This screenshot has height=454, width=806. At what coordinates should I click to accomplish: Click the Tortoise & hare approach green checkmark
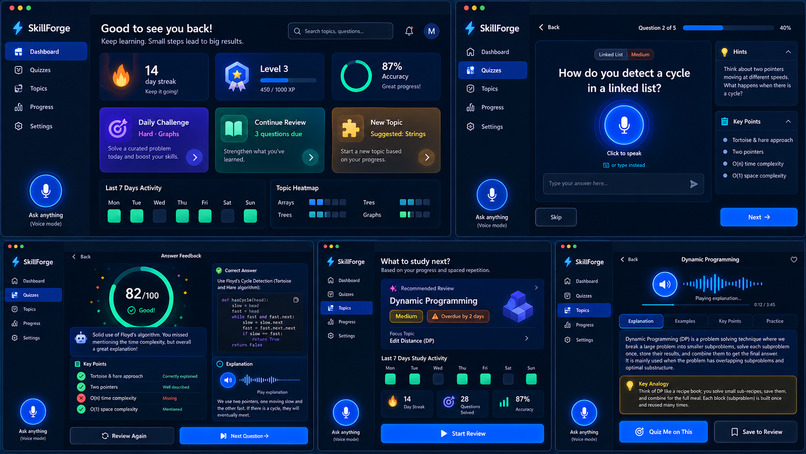[x=81, y=376]
